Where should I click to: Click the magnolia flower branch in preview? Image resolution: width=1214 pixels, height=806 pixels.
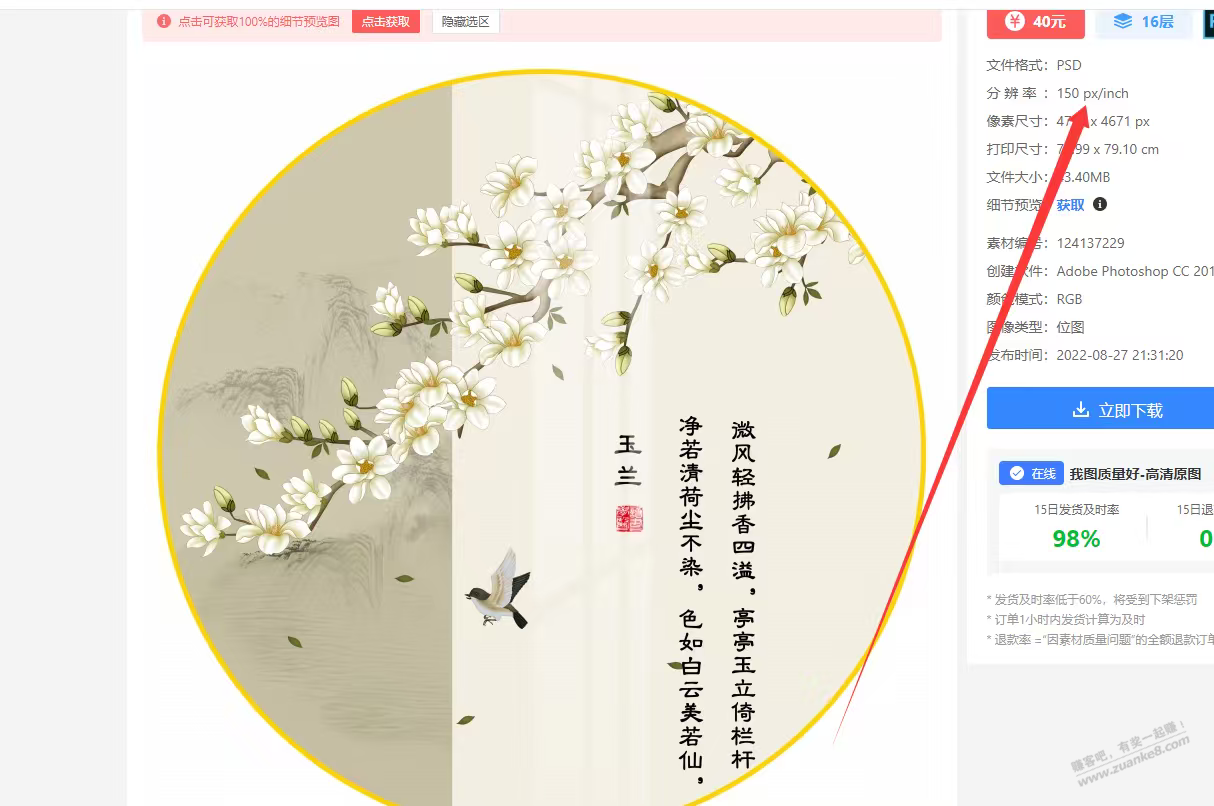pyautogui.click(x=520, y=300)
